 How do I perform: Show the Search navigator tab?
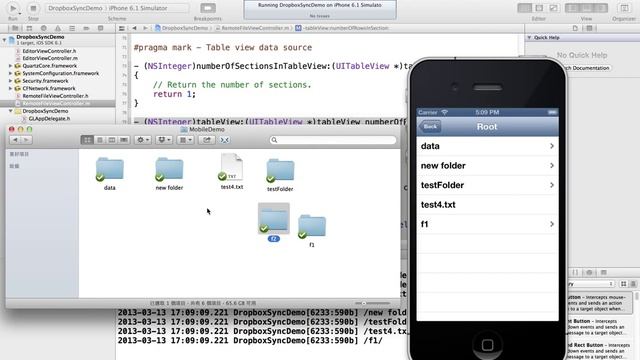point(43,28)
